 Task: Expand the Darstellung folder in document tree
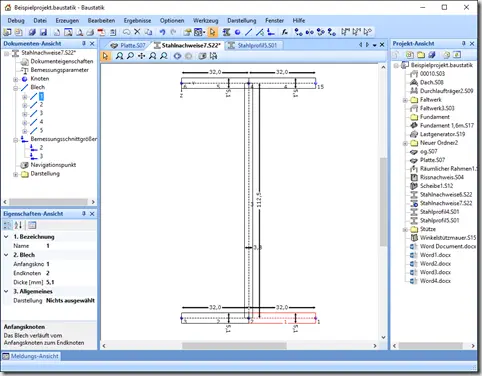pos(16,174)
